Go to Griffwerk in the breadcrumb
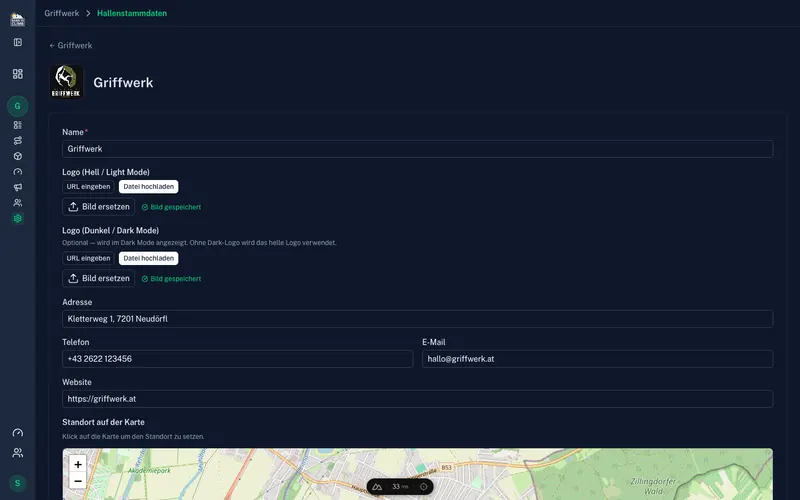 tap(62, 13)
